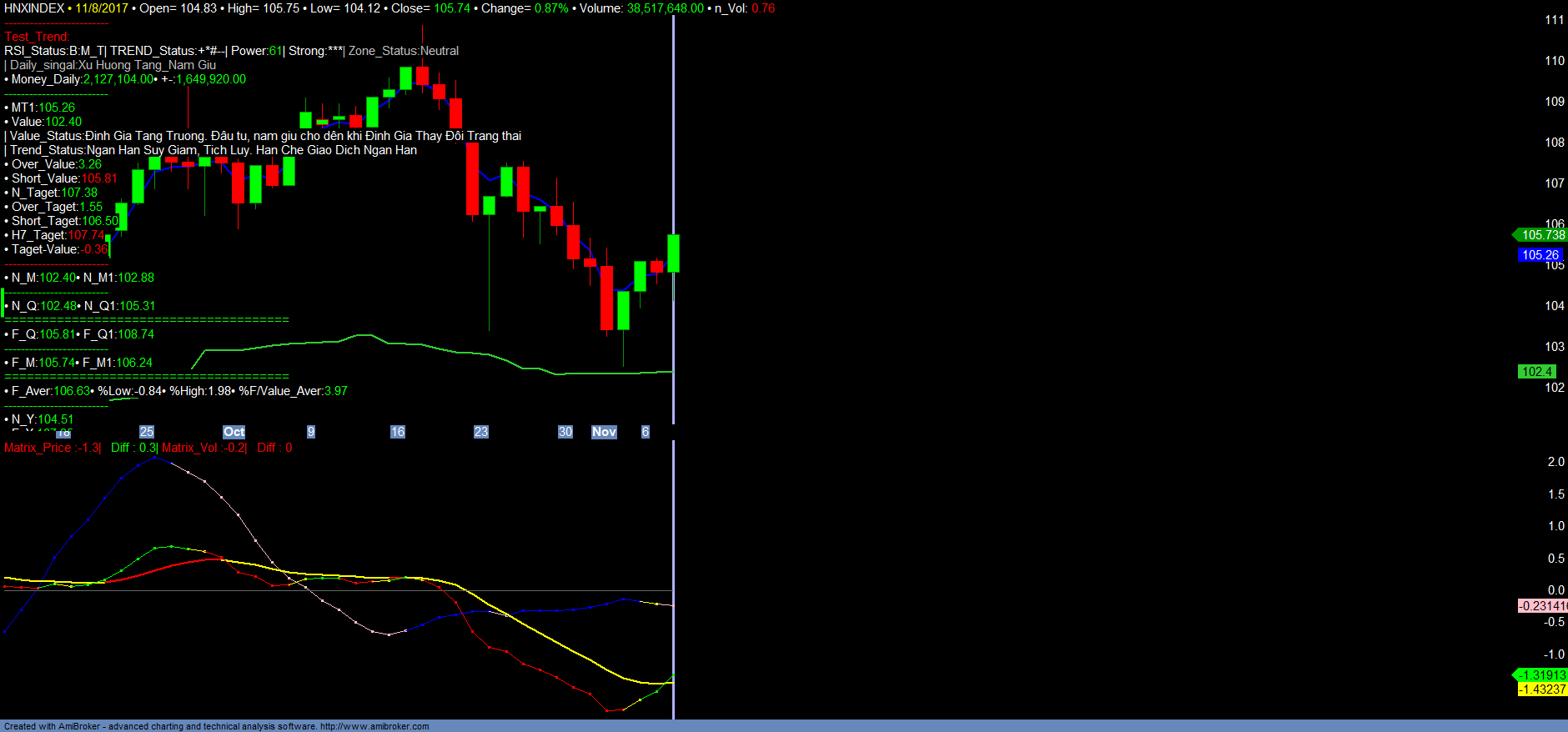
Task: Click the latest green candlestick on the chart
Action: [673, 253]
